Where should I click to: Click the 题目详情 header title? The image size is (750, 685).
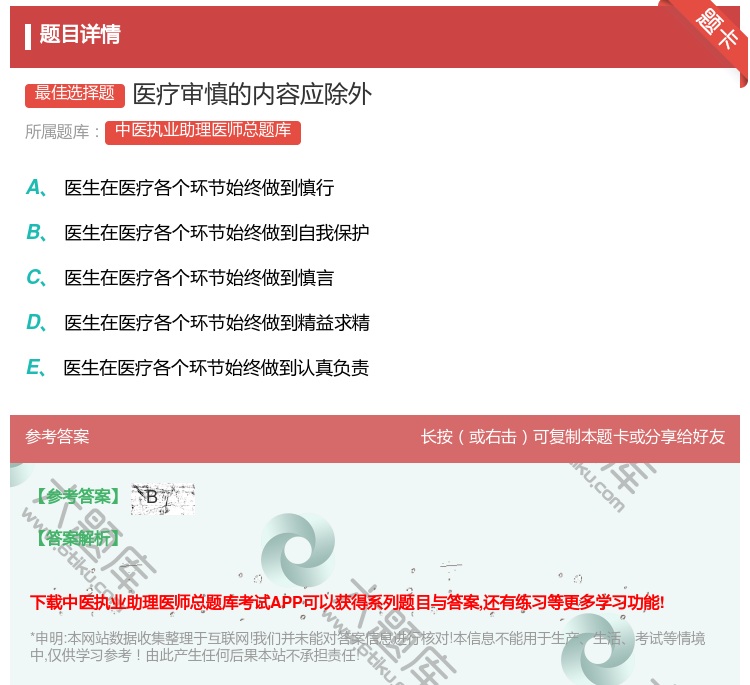pyautogui.click(x=80, y=34)
